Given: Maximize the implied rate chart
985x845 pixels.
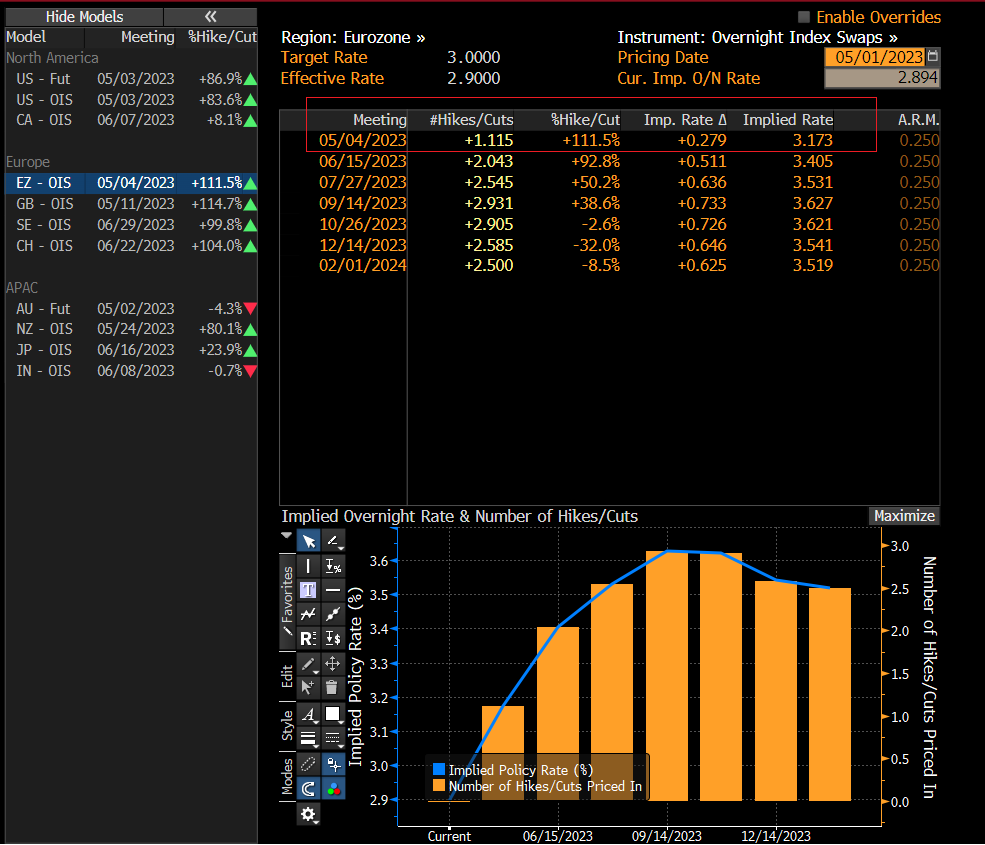Looking at the screenshot, I should [x=904, y=516].
